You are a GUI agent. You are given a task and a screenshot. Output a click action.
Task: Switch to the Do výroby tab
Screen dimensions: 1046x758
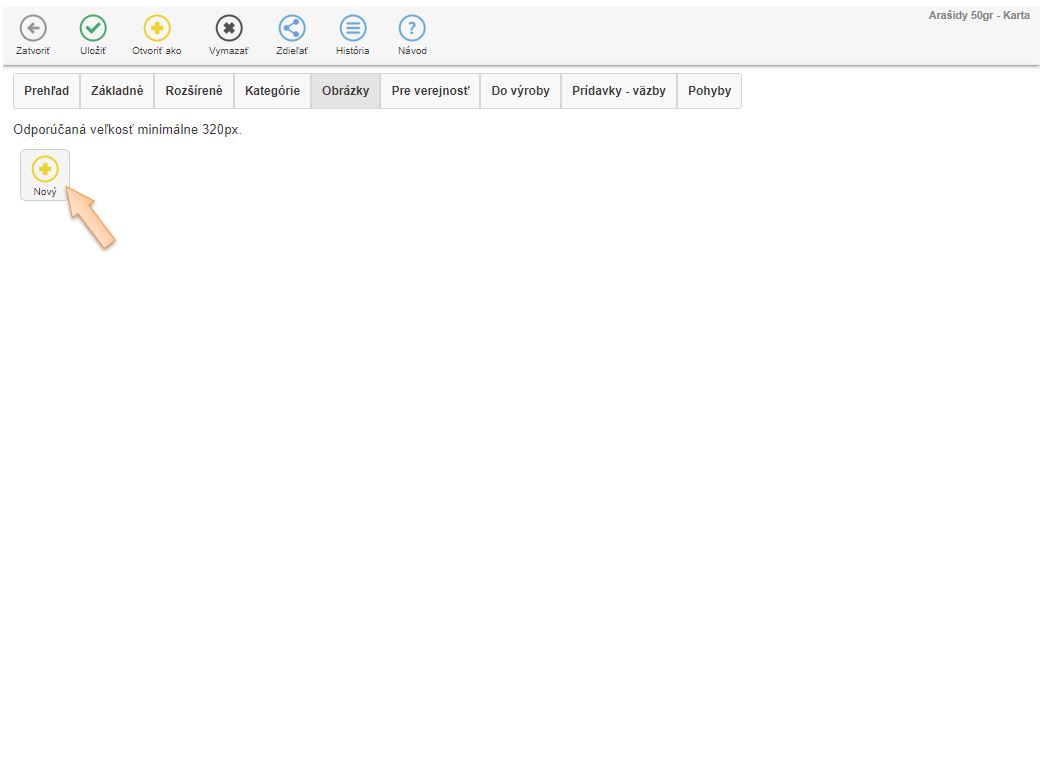coord(520,91)
